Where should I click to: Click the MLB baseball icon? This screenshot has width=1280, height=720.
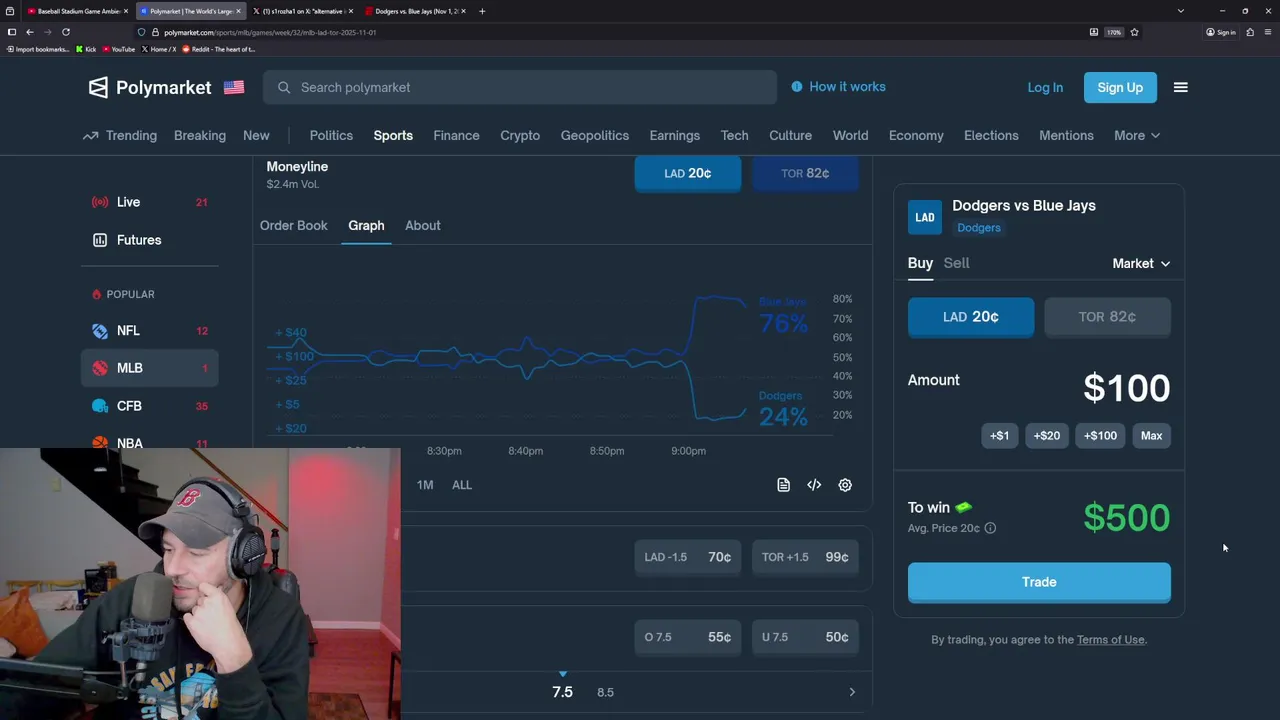pyautogui.click(x=100, y=368)
